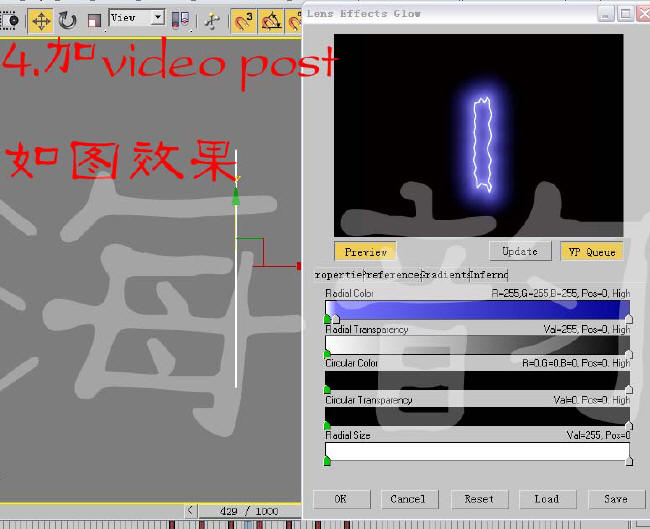Click the Circular Transparency label text
This screenshot has width=650, height=529.
coord(369,400)
